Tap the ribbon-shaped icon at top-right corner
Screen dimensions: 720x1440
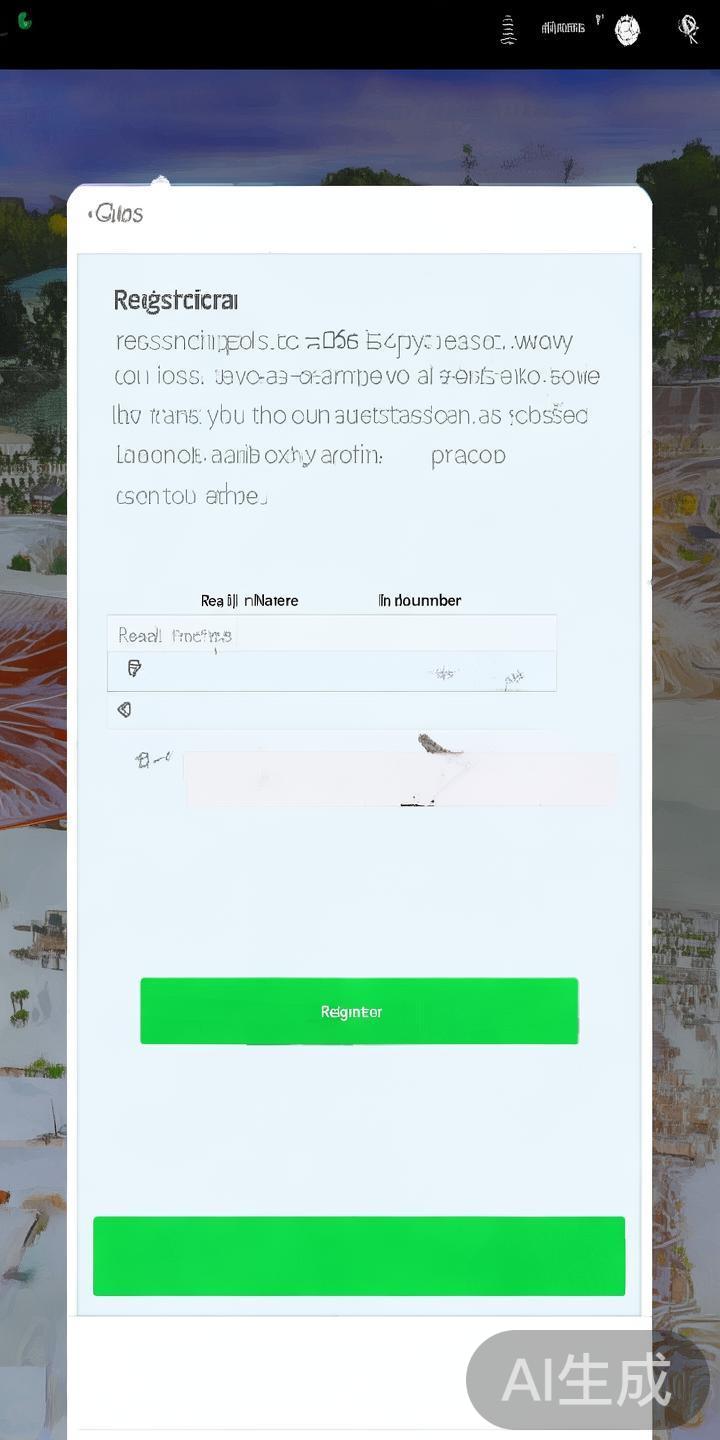coord(688,30)
